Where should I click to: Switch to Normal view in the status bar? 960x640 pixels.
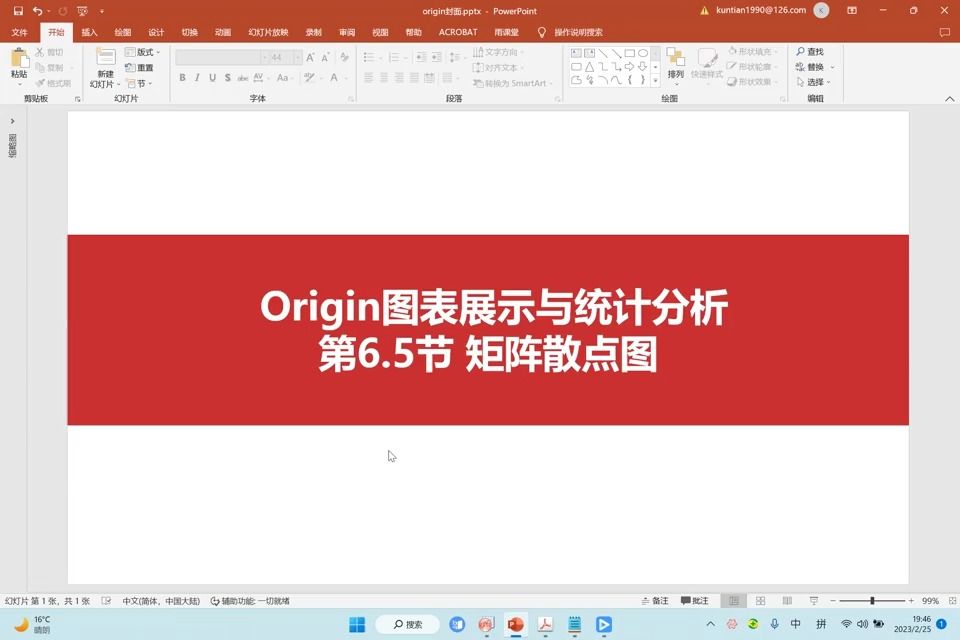point(735,600)
